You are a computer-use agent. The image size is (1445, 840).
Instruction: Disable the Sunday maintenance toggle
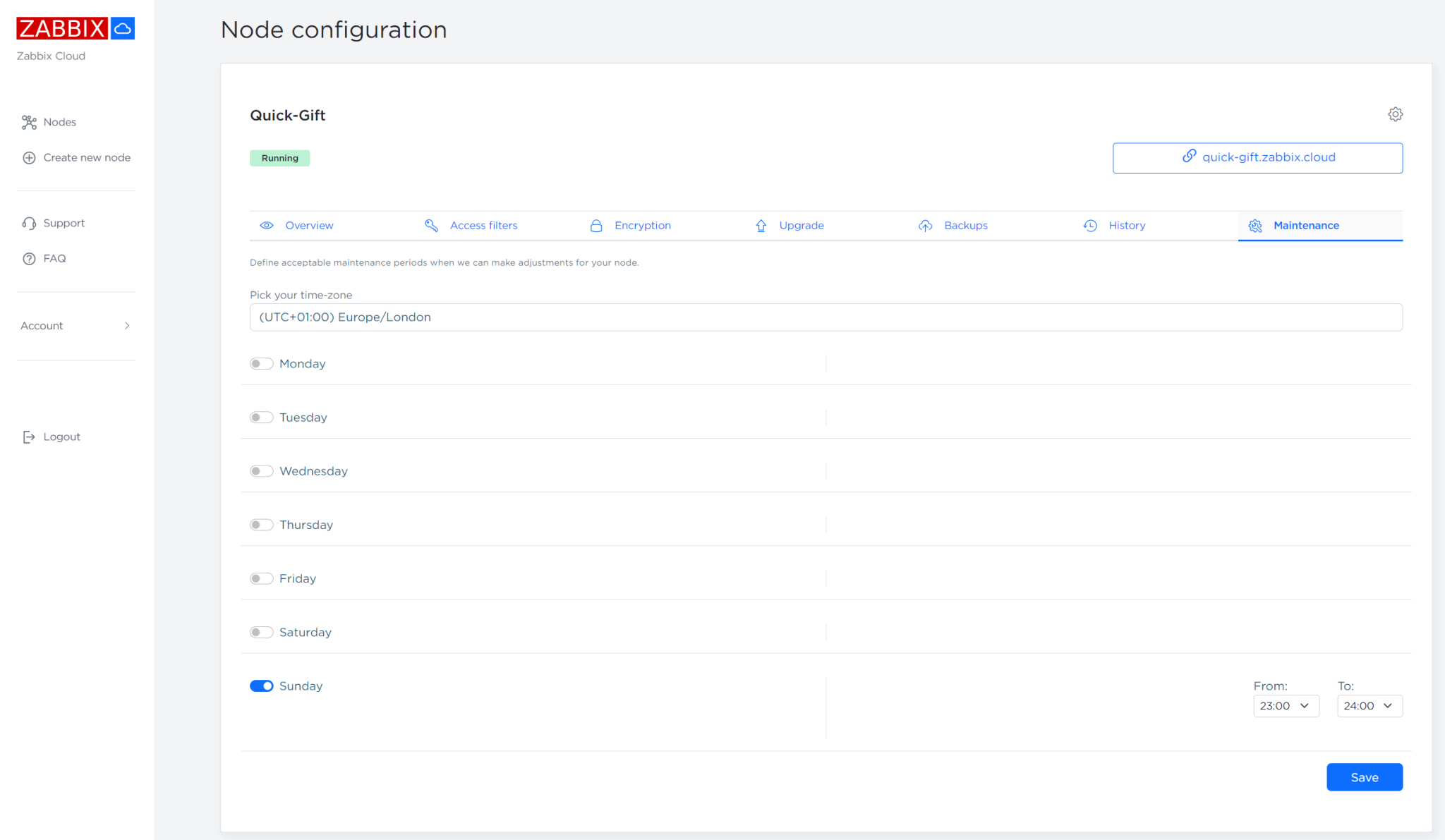pos(261,686)
